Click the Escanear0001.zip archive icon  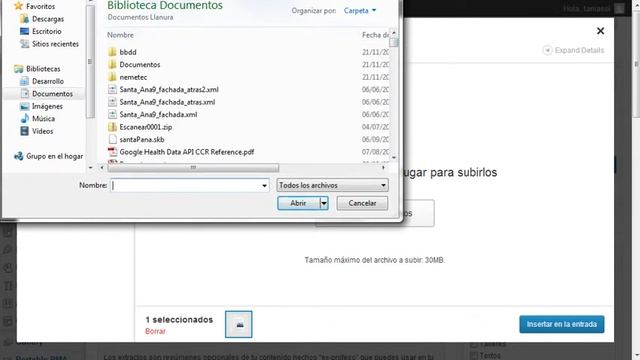(x=112, y=127)
